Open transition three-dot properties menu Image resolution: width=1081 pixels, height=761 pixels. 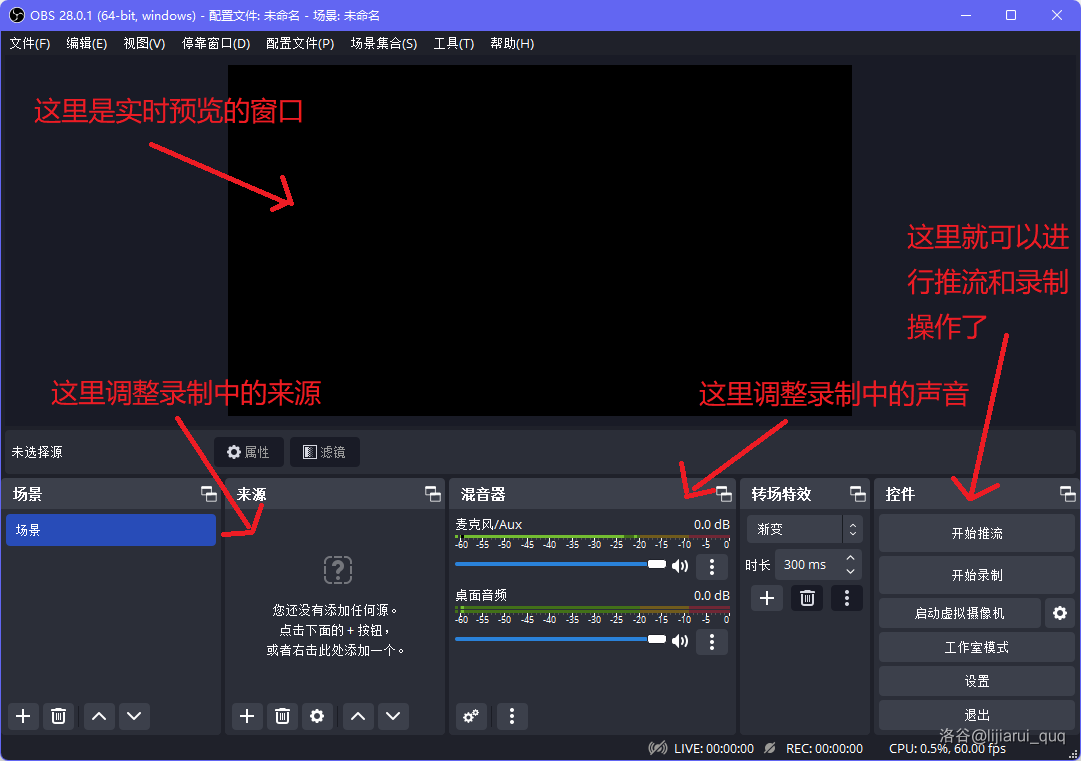click(x=847, y=598)
